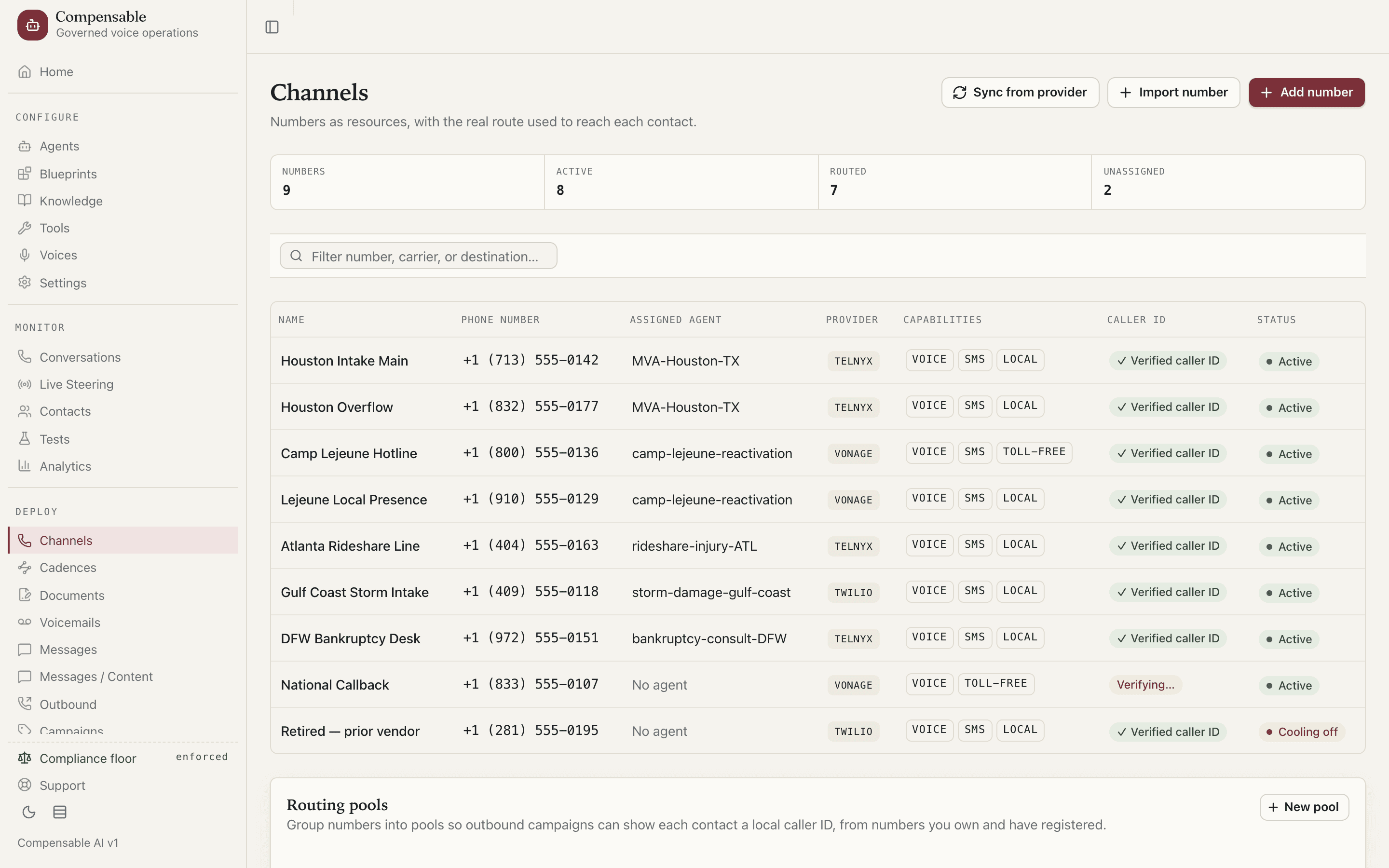Click the Status column header

(x=1276, y=320)
